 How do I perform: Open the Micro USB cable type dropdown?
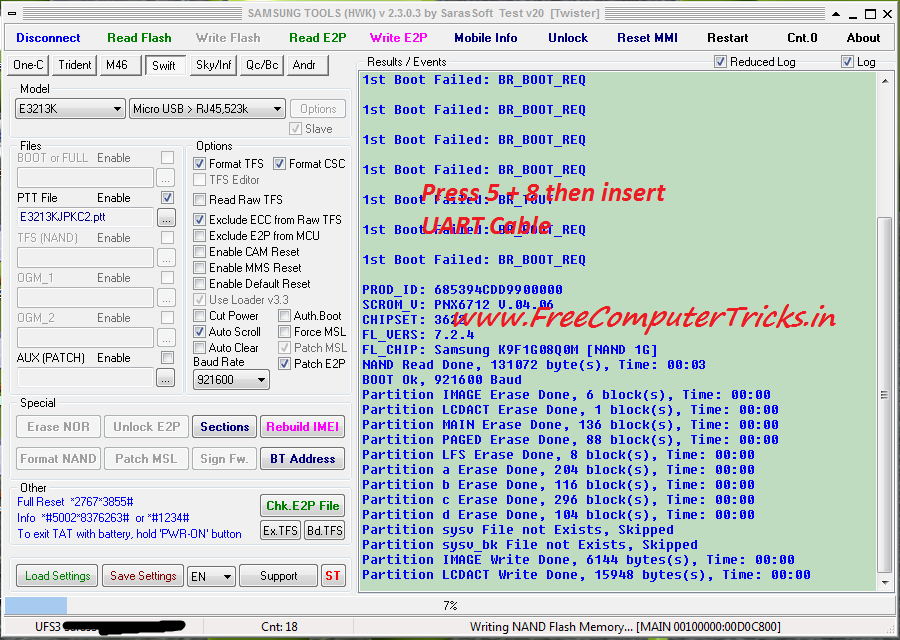pos(207,108)
